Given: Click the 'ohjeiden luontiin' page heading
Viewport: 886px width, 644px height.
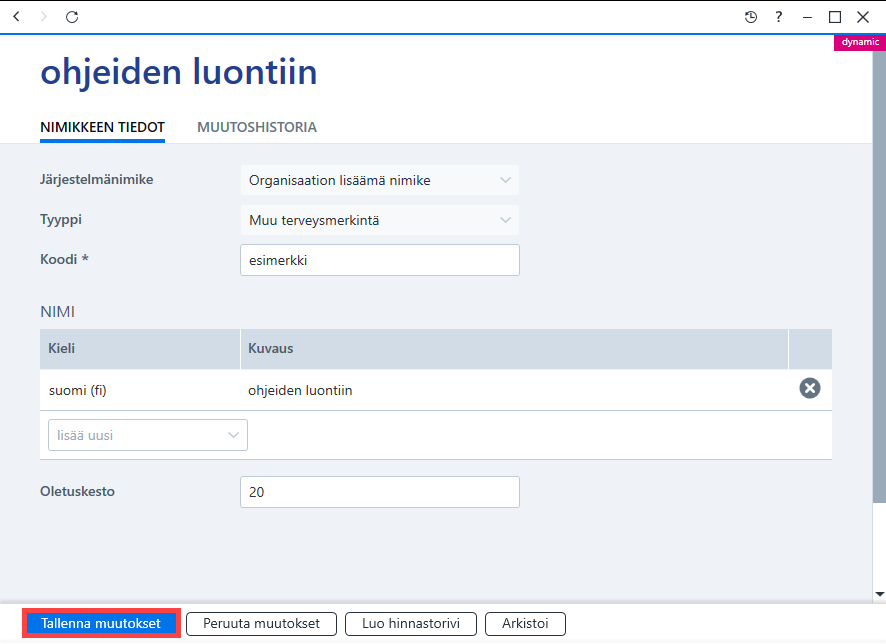Looking at the screenshot, I should (179, 72).
